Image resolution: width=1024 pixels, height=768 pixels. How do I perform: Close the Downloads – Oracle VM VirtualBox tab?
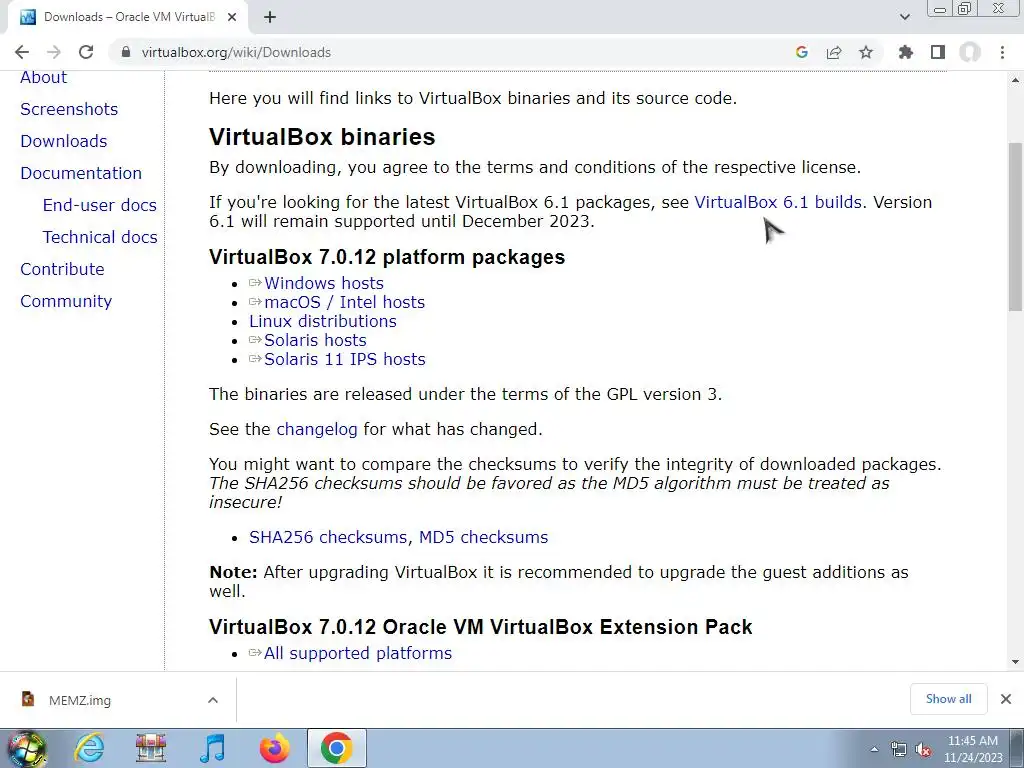pos(232,18)
